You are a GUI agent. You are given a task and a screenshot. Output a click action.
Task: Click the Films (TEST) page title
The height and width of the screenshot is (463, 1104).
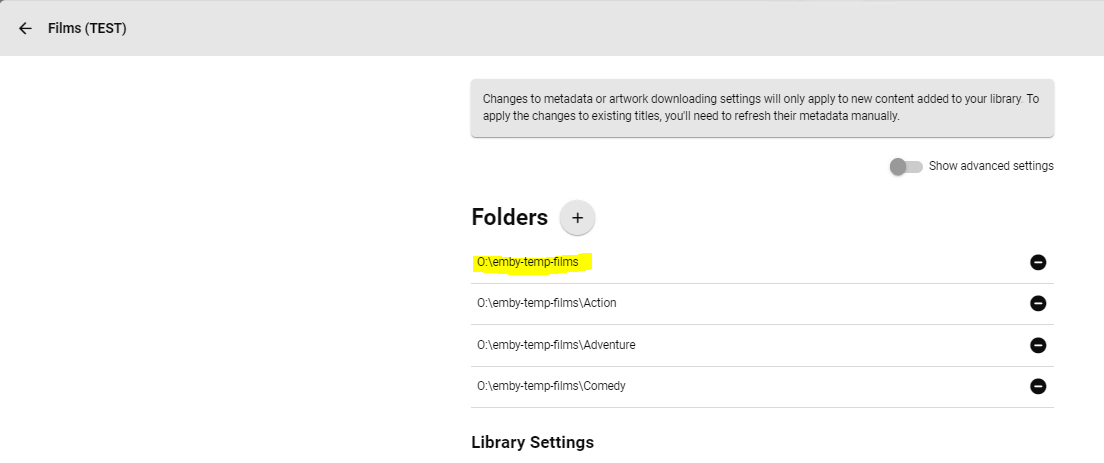click(87, 28)
